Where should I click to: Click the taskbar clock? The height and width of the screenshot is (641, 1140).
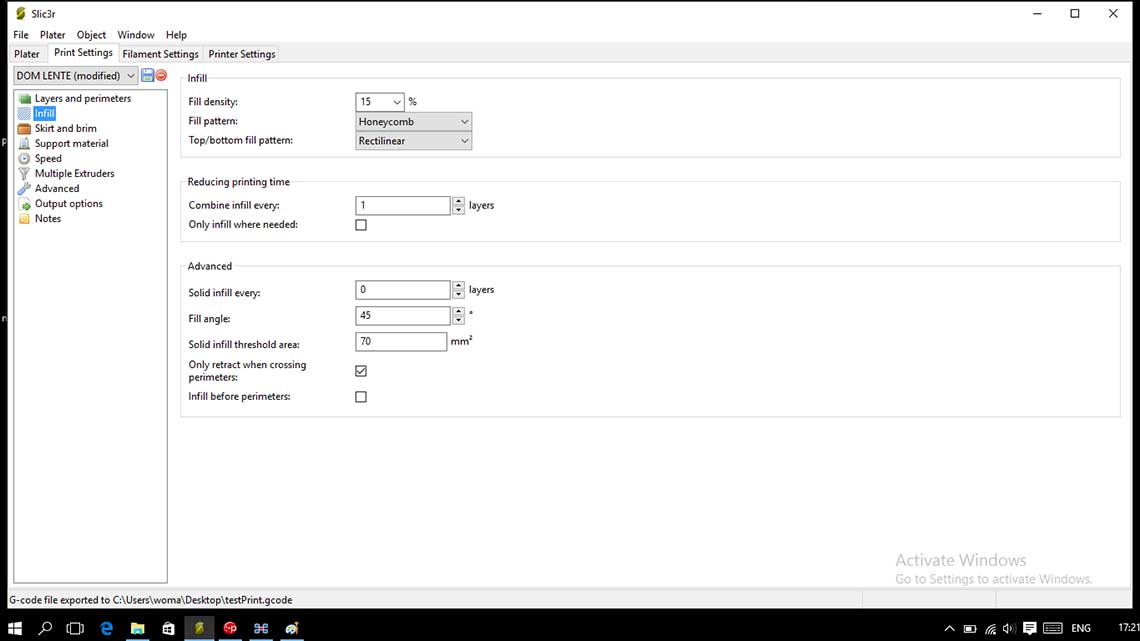click(x=1128, y=628)
